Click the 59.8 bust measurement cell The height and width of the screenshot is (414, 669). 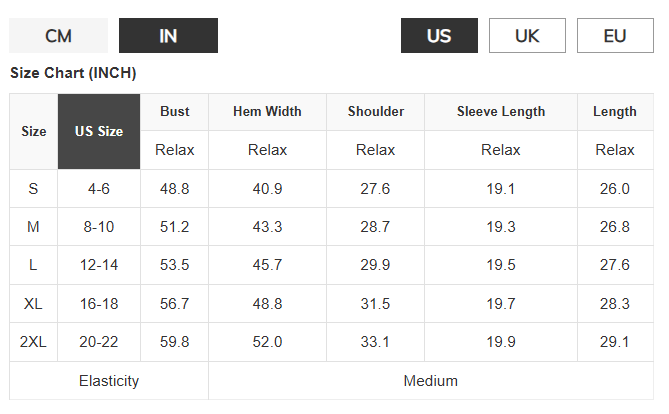click(175, 342)
